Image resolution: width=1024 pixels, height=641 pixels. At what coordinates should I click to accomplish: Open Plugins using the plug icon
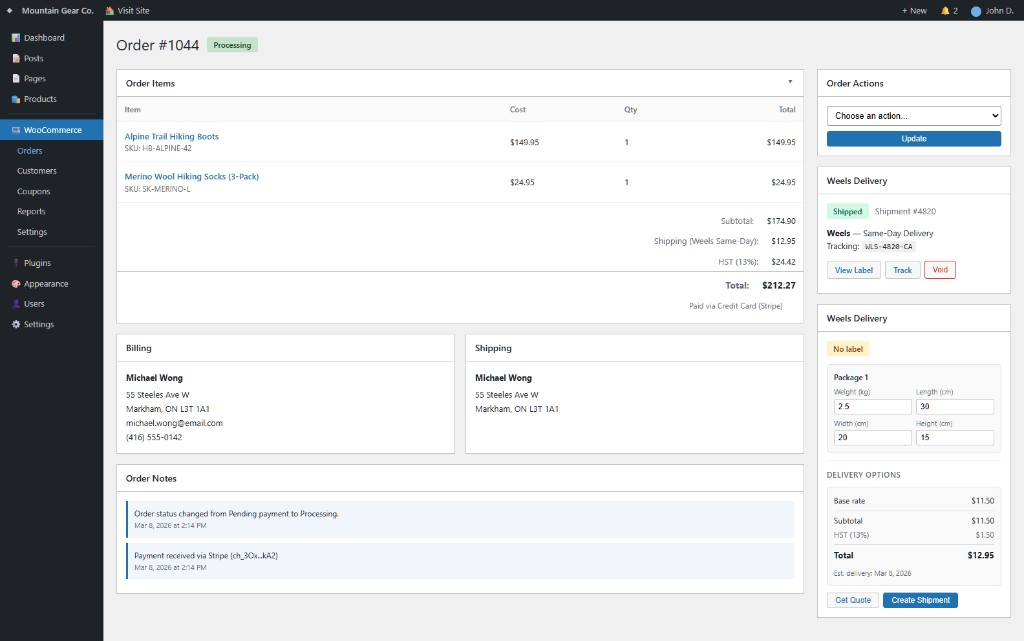click(15, 263)
